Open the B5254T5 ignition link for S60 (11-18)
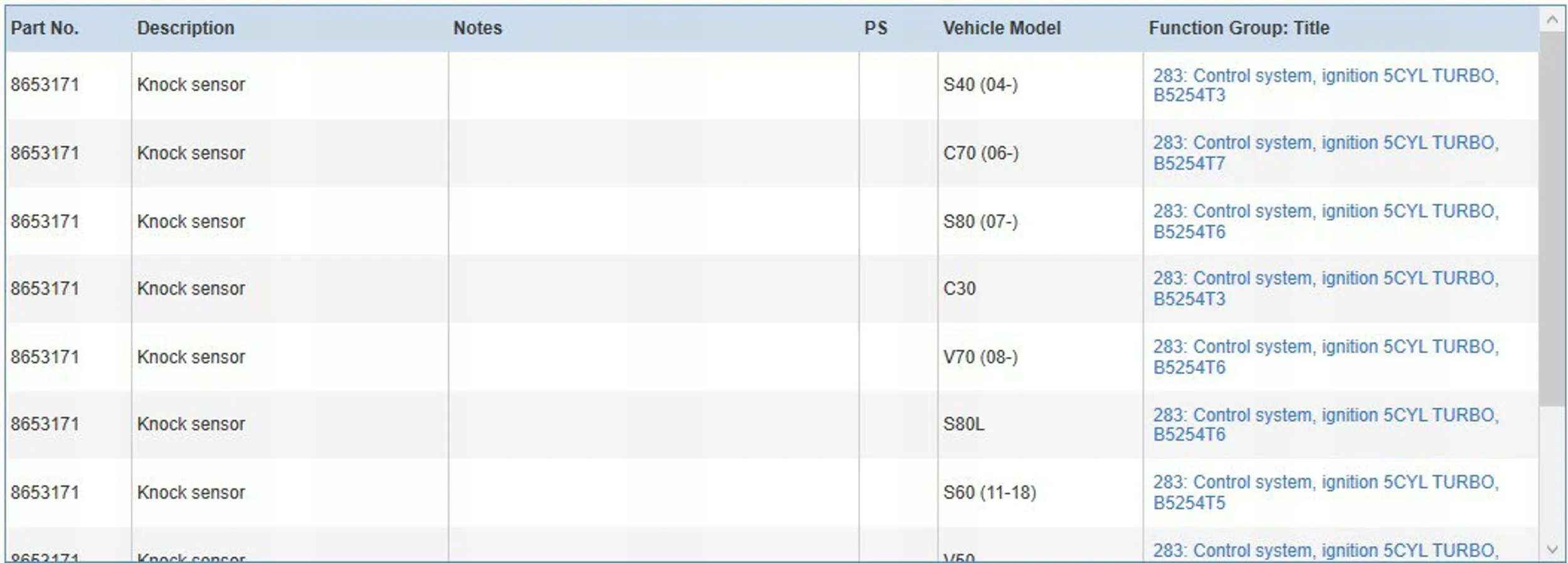 [1325, 492]
